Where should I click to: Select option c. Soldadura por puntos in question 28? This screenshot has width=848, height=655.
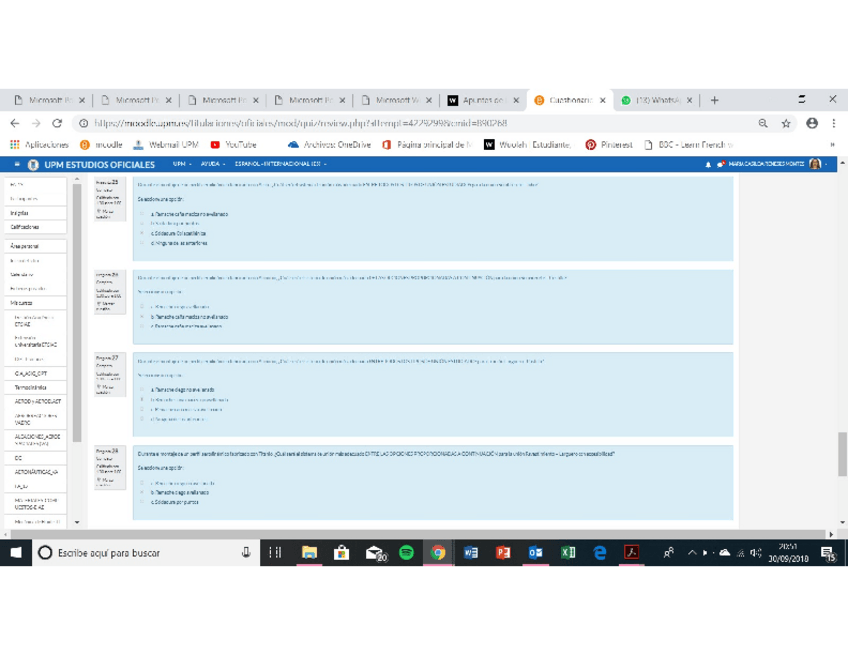(x=142, y=502)
